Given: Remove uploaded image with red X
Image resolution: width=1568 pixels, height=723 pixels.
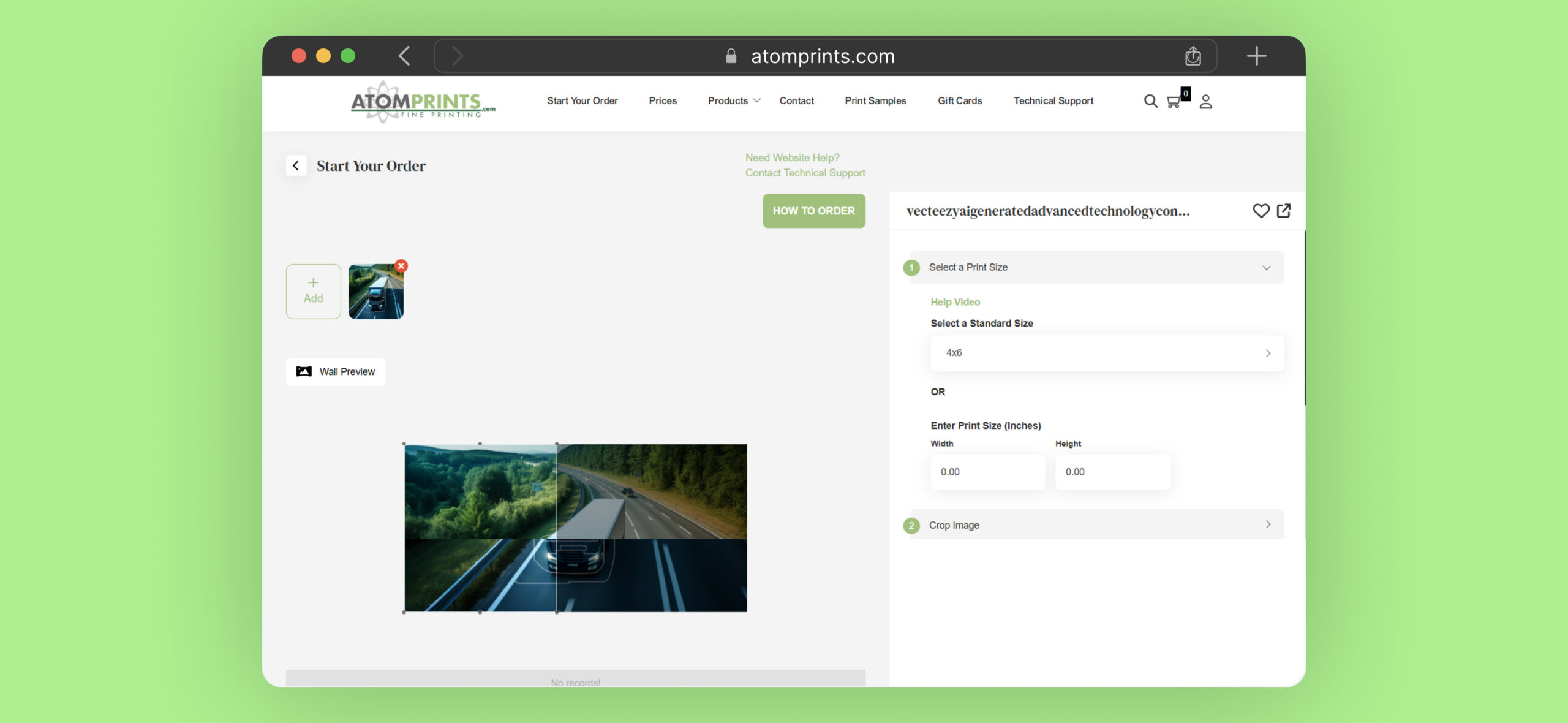Looking at the screenshot, I should tap(401, 266).
